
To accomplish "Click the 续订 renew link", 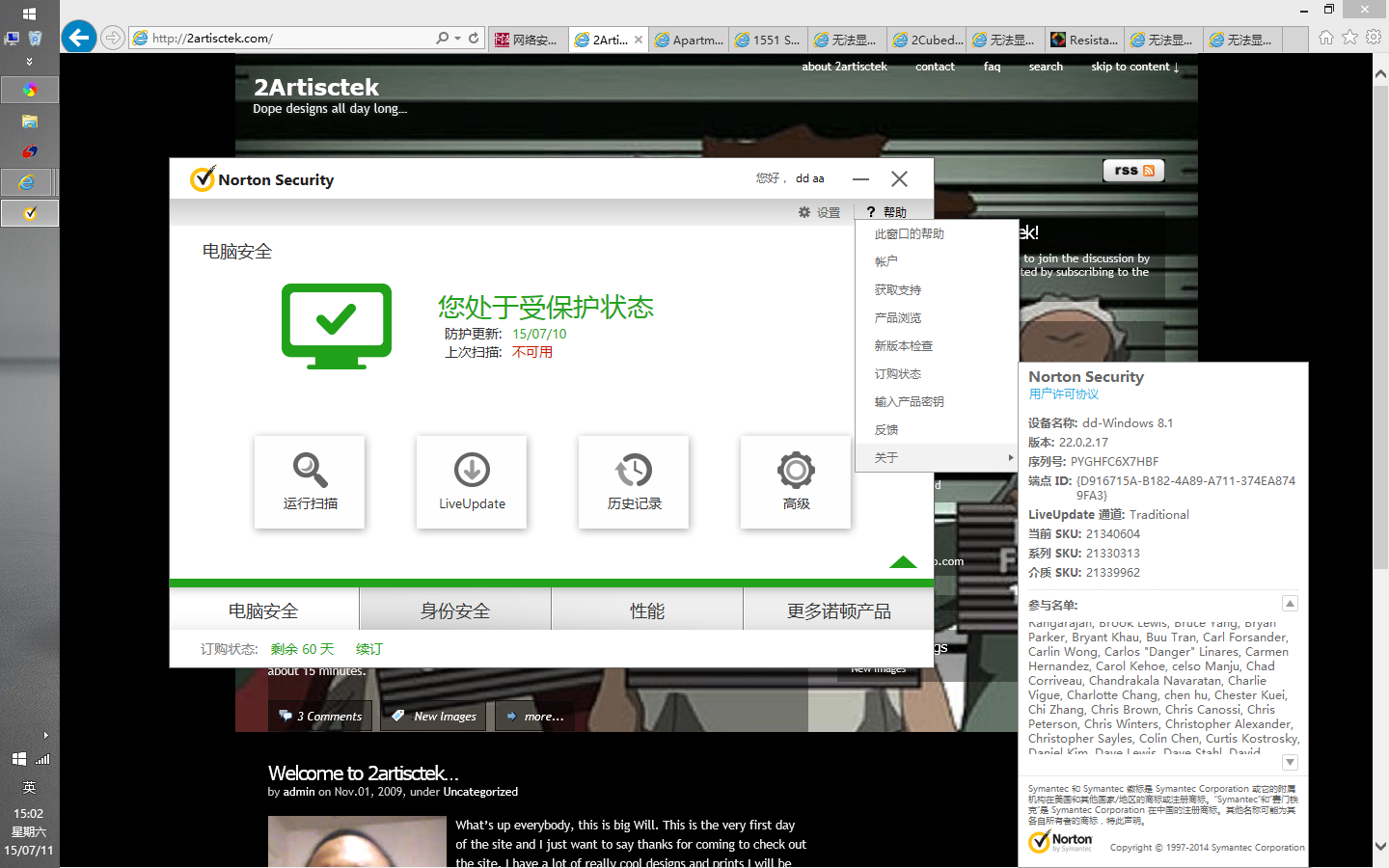I will tap(368, 649).
